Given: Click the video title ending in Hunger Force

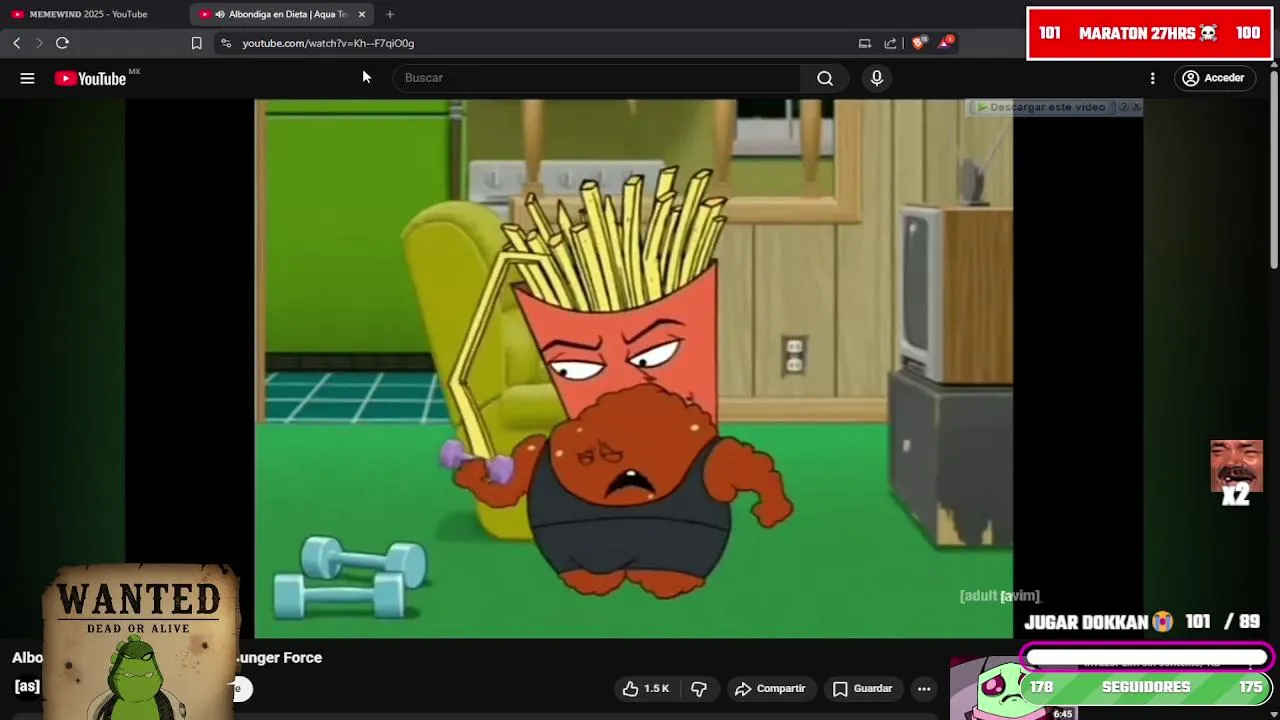Looking at the screenshot, I should click(x=167, y=657).
